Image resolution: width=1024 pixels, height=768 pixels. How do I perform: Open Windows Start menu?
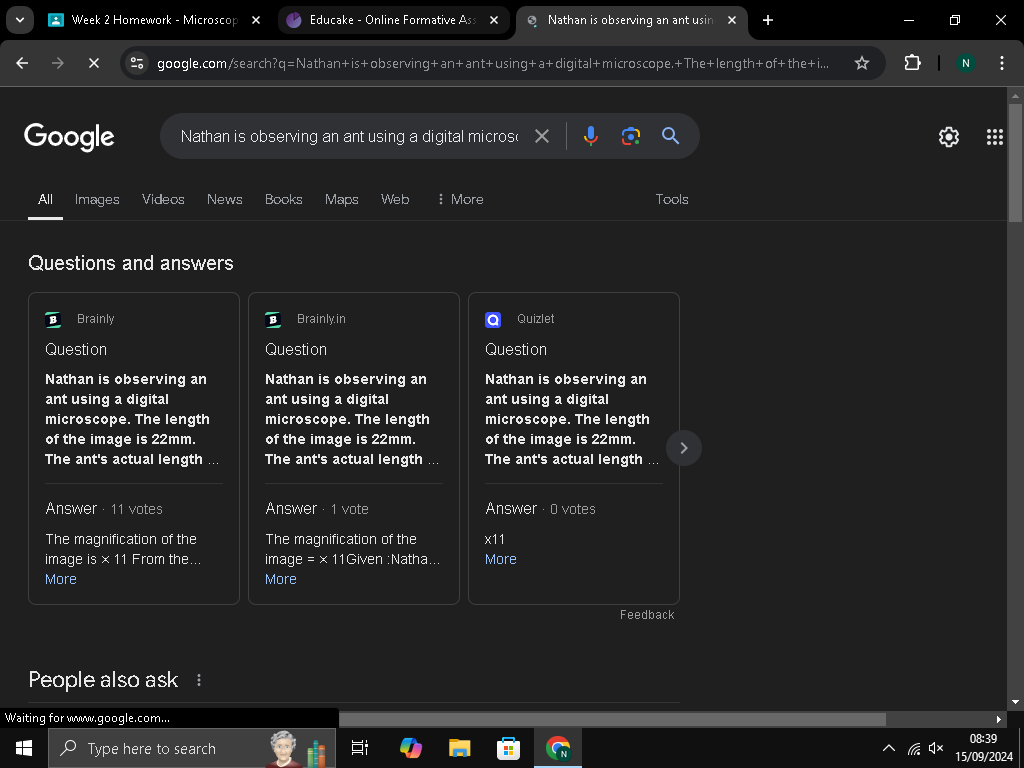pos(24,748)
